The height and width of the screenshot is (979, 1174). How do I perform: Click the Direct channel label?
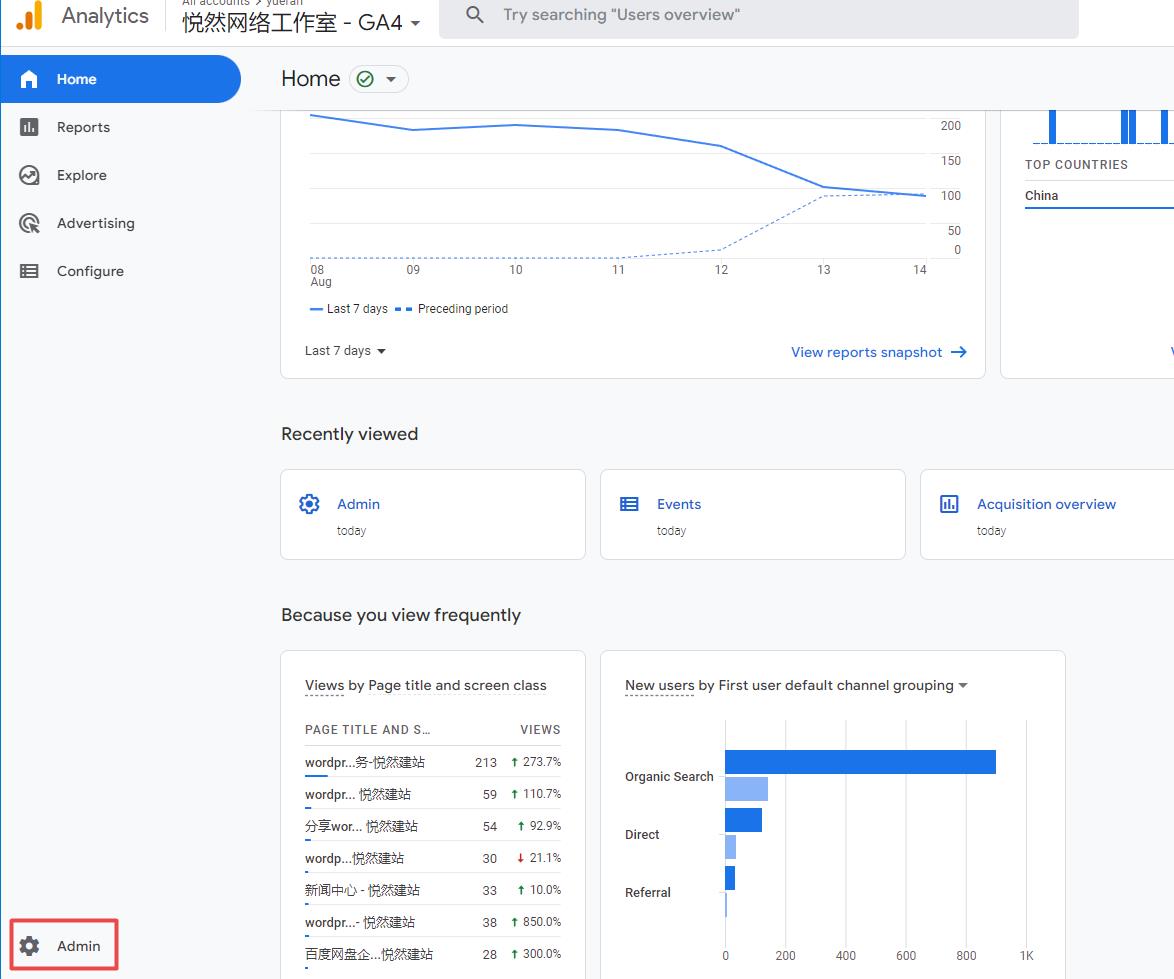tap(642, 835)
